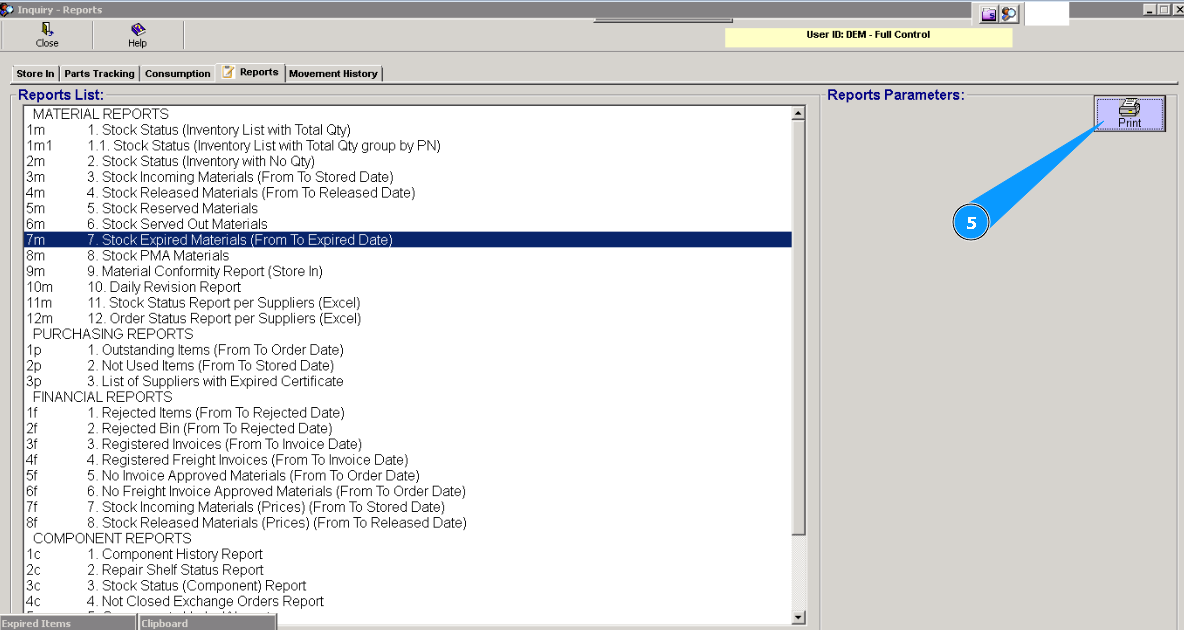
Task: Open the Help toolbar icon
Action: coord(137,35)
